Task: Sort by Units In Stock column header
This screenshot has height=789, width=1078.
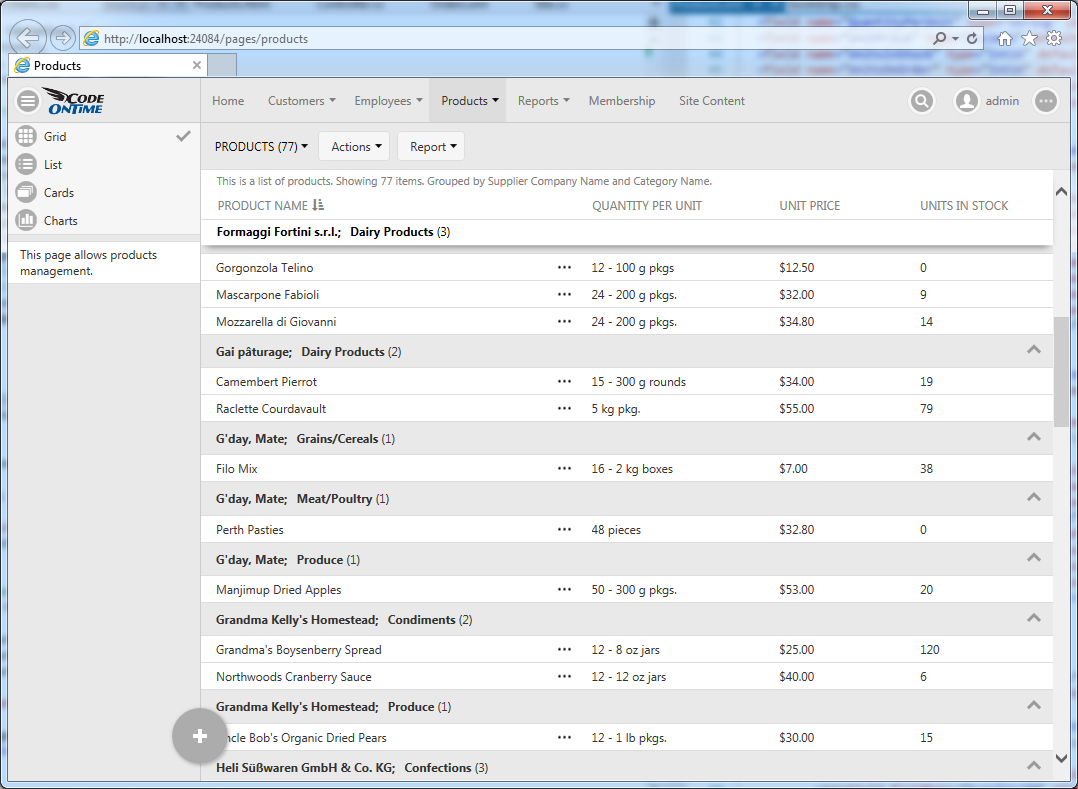Action: (964, 205)
